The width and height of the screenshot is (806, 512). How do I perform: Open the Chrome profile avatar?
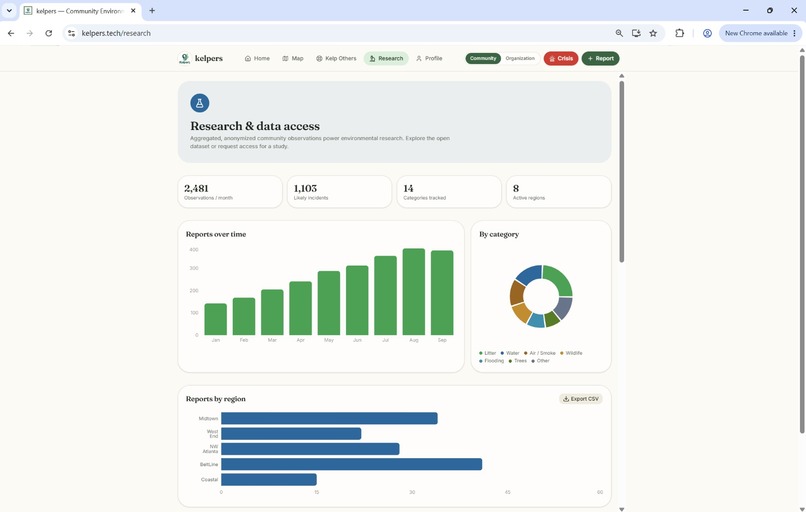click(707, 33)
